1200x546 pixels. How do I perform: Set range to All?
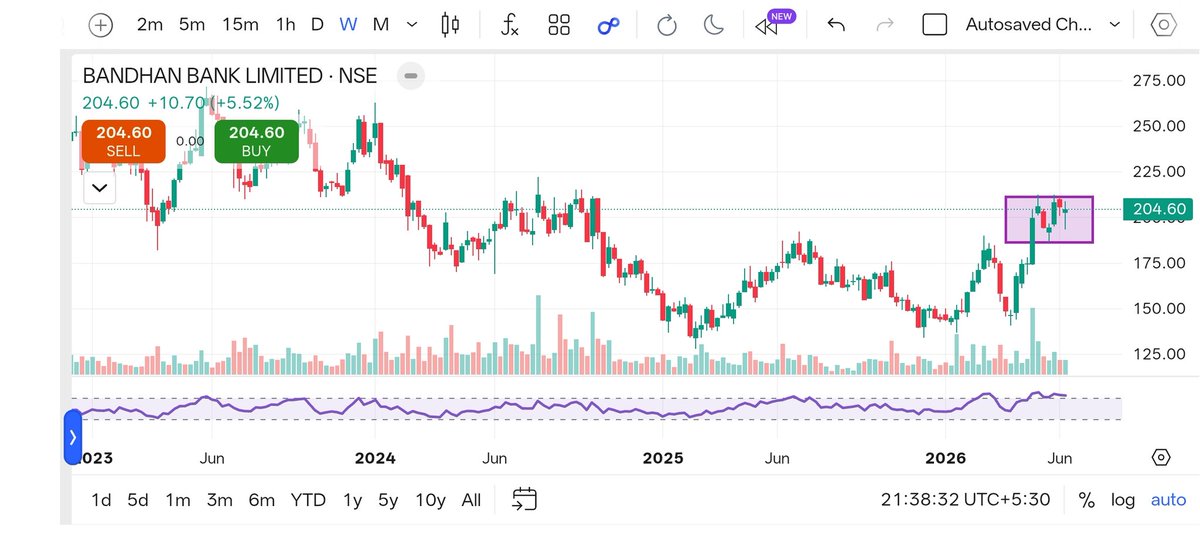pyautogui.click(x=472, y=499)
